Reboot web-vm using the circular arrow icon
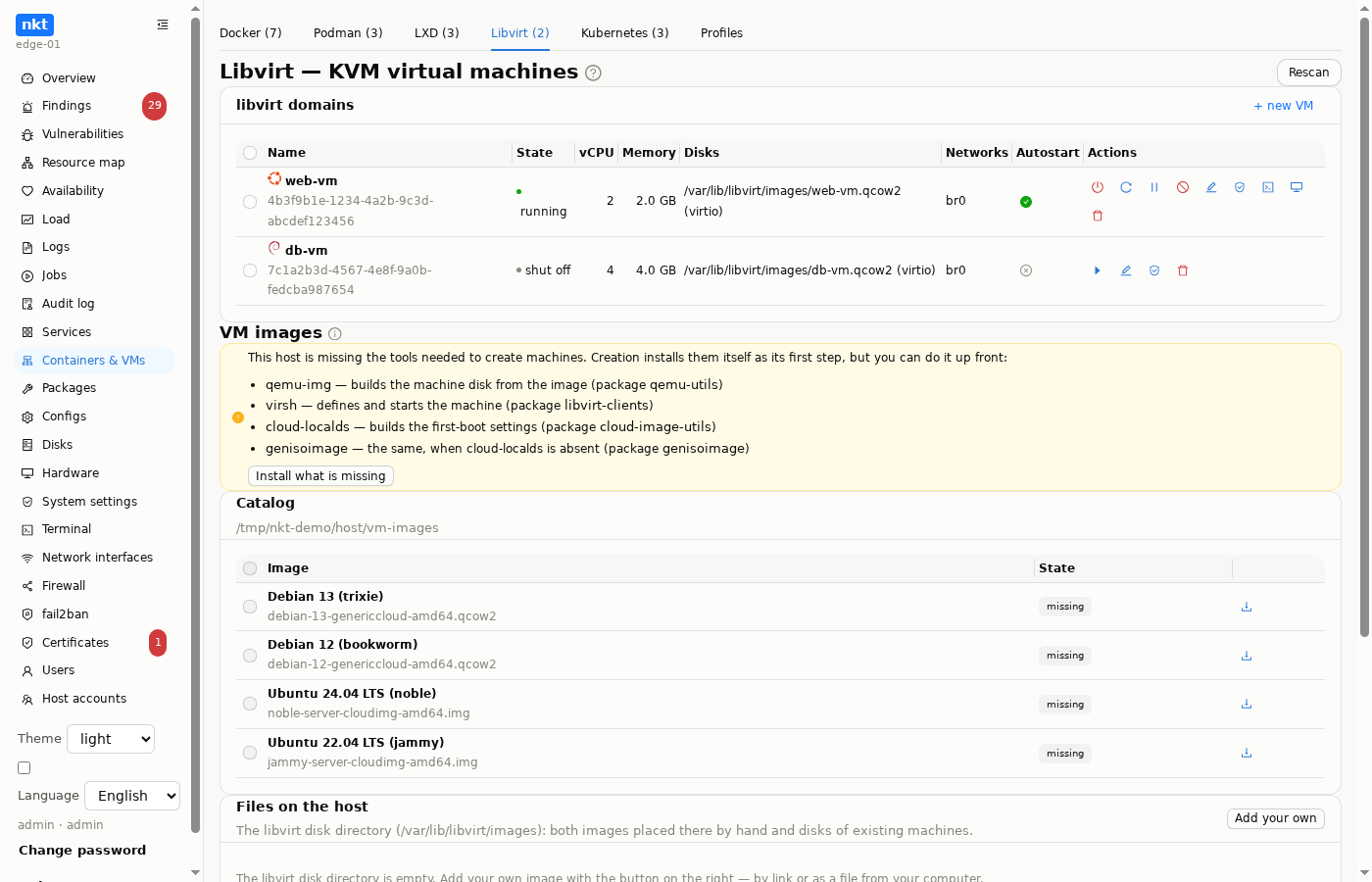Viewport: 1372px width, 882px height. 1126,187
